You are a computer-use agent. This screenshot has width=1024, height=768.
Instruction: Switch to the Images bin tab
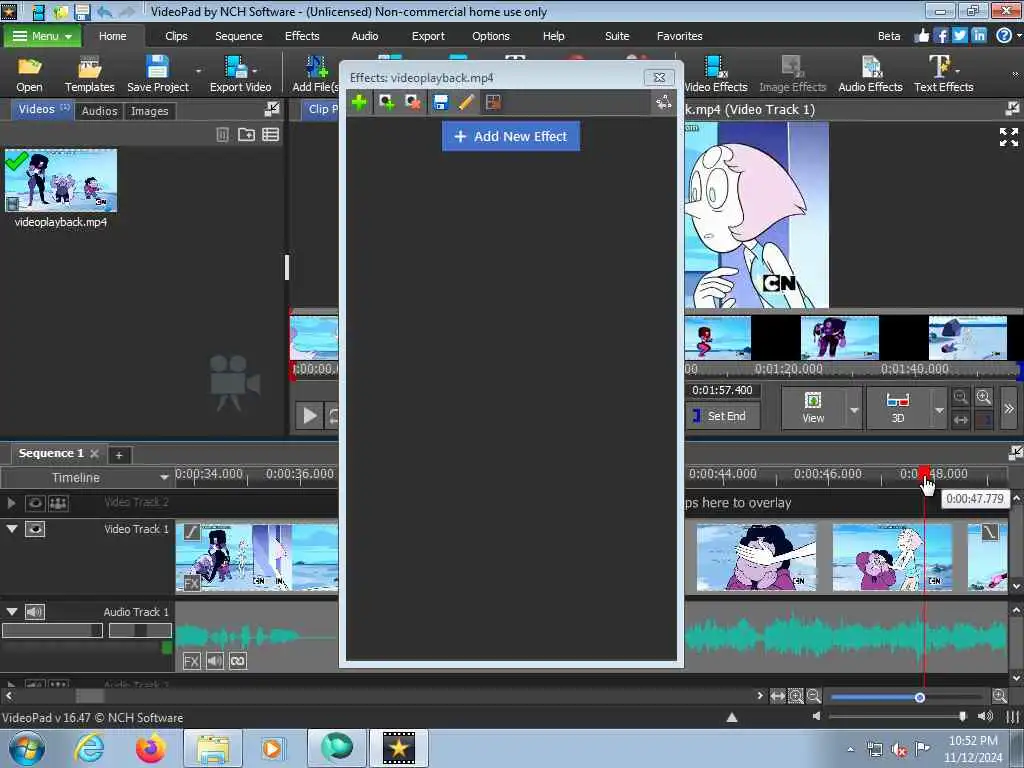pyautogui.click(x=149, y=111)
